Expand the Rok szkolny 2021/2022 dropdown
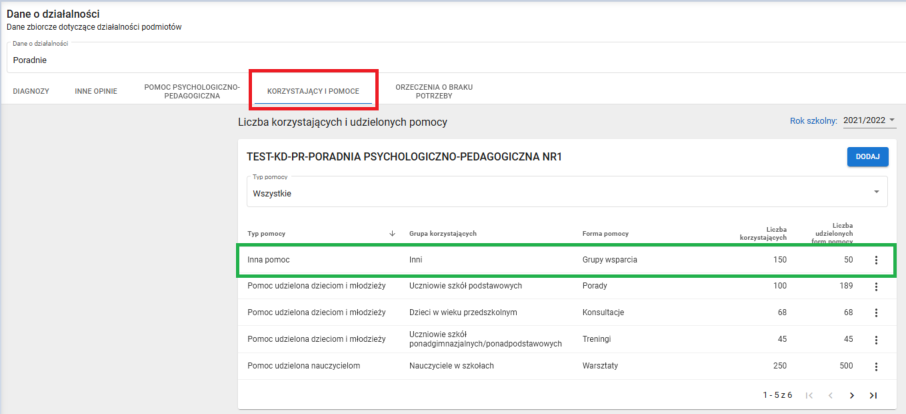 [869, 121]
